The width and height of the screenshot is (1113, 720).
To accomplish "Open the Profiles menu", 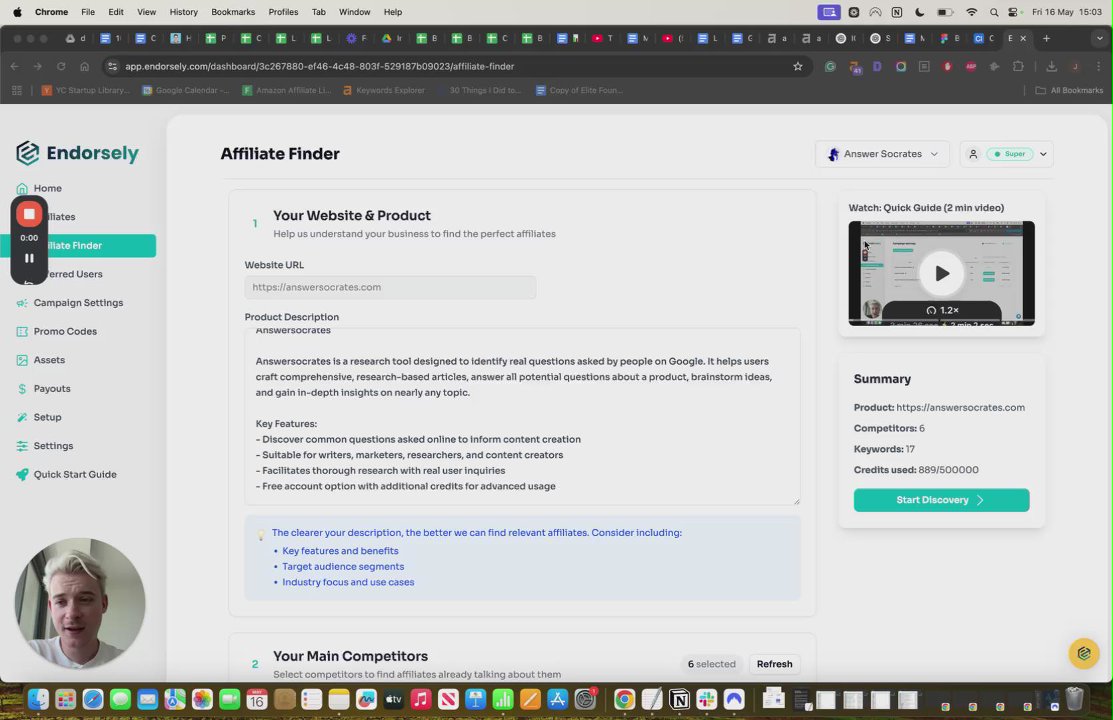I will tap(283, 12).
